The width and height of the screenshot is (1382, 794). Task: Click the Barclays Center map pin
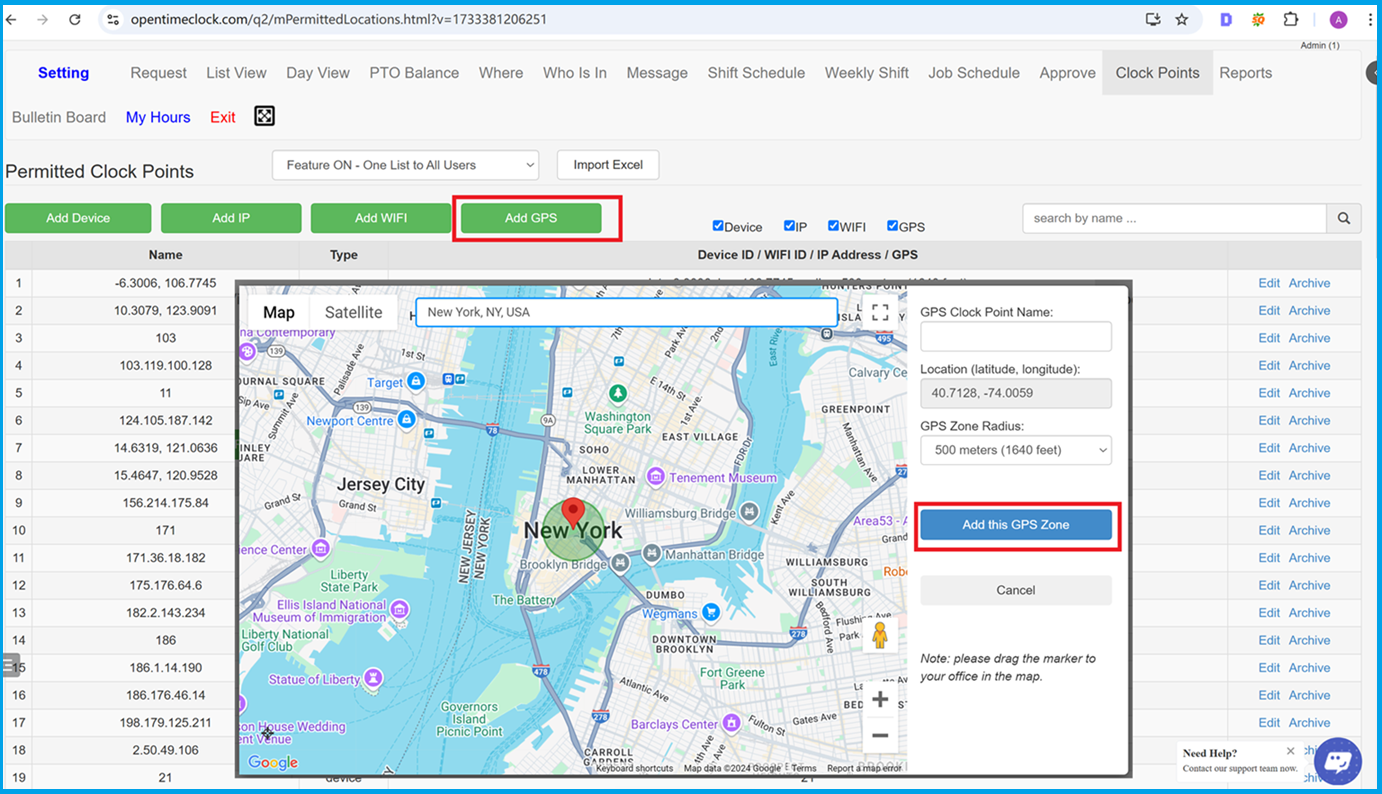click(x=731, y=722)
